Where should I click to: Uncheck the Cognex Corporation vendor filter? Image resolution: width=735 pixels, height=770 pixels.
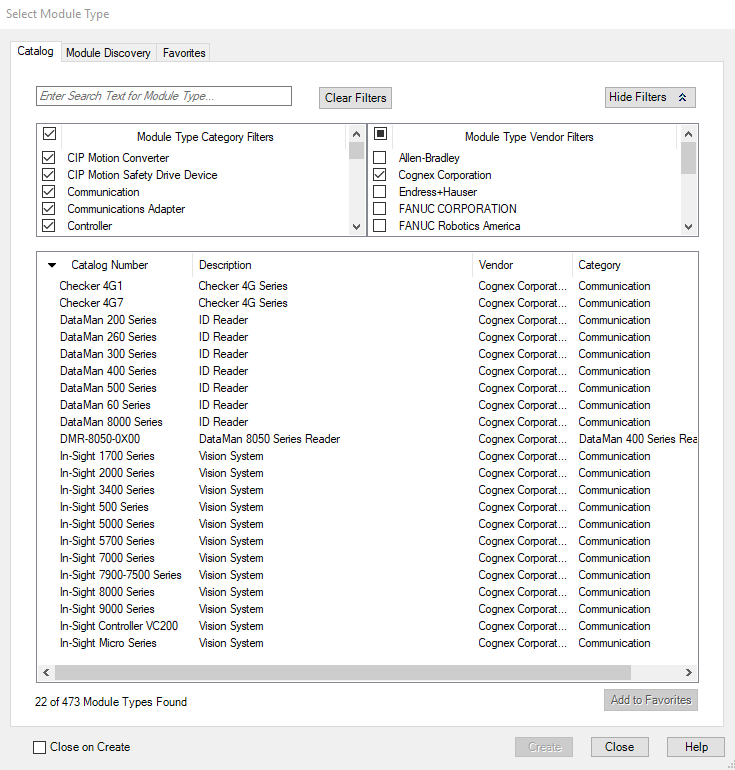click(x=380, y=175)
